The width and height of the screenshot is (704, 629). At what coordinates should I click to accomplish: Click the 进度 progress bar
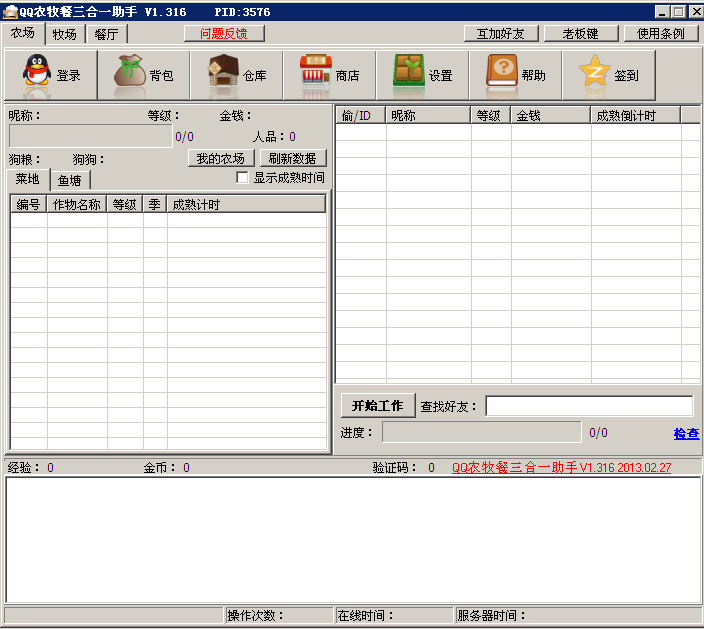[481, 432]
